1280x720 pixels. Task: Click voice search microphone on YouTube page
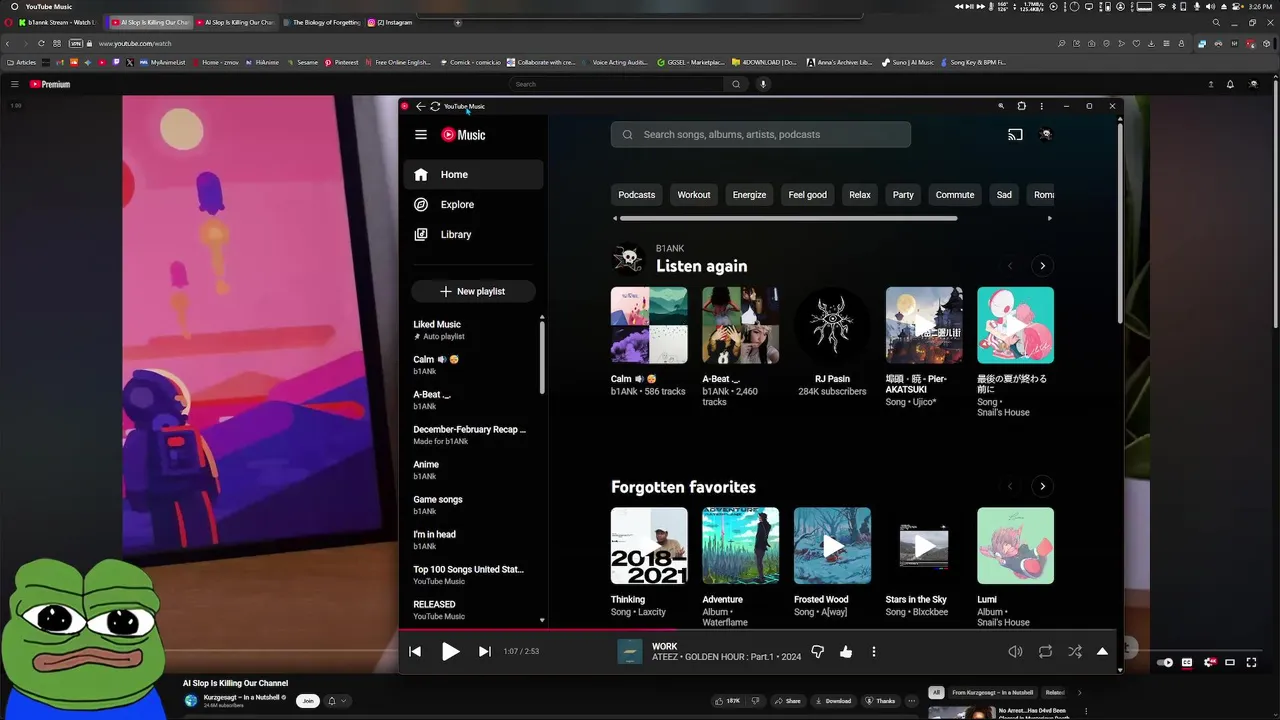(x=763, y=84)
